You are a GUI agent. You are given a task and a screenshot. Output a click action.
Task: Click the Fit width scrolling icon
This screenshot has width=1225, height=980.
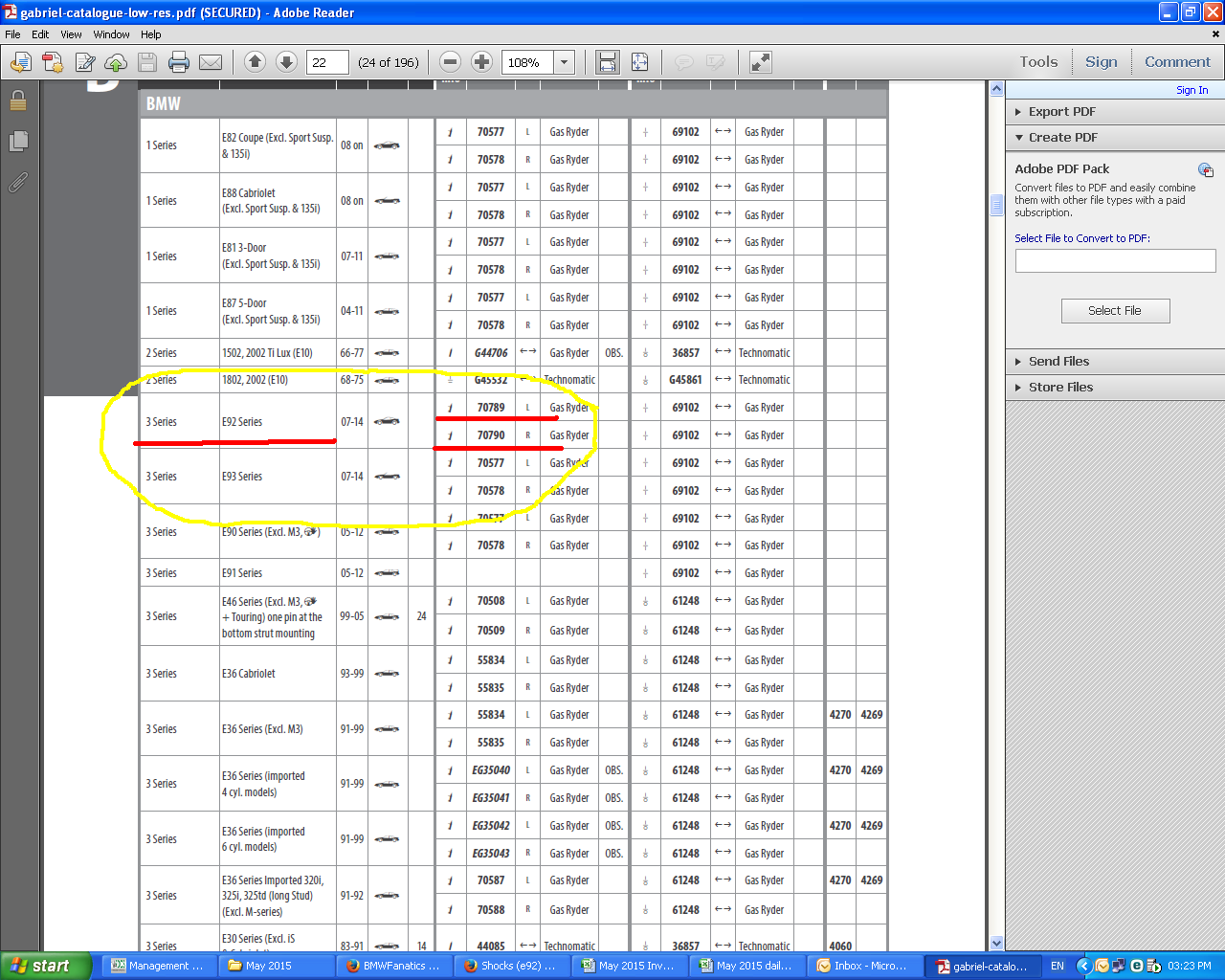tap(608, 62)
